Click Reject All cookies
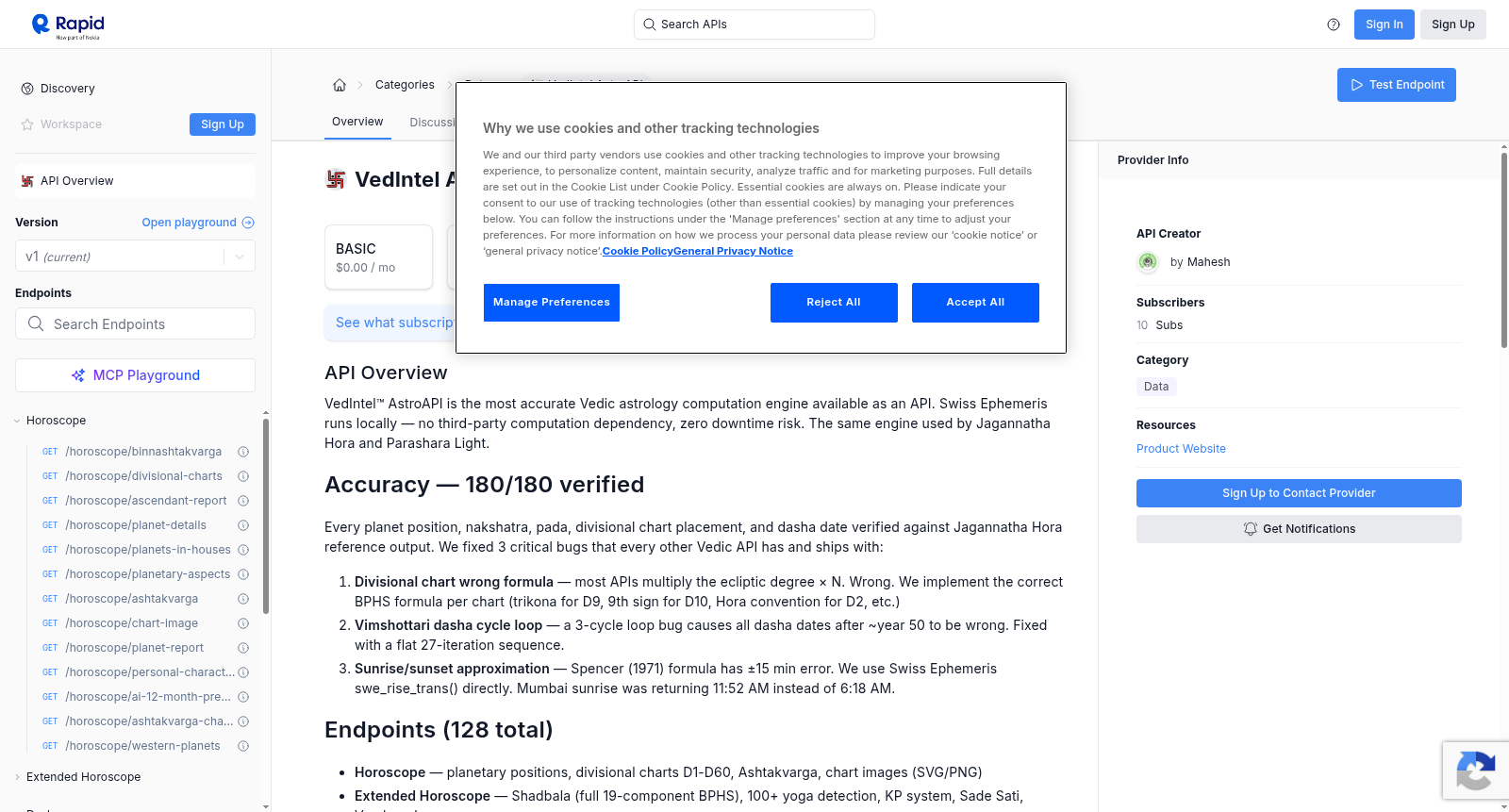Image resolution: width=1509 pixels, height=812 pixels. click(x=834, y=303)
